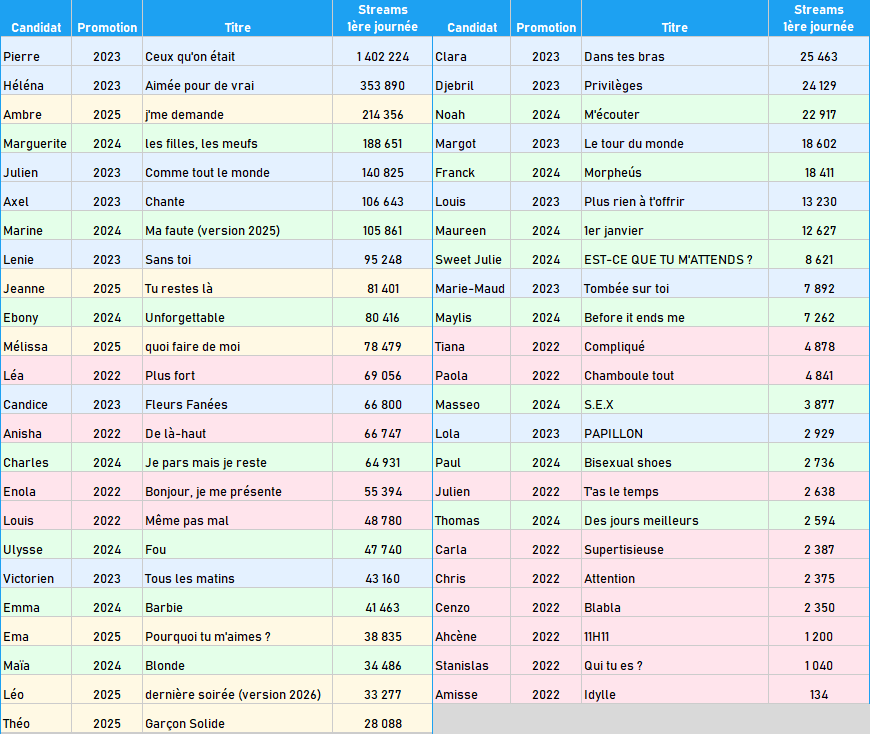The image size is (870, 734).
Task: Select candidate Ahcène
Action: click(472, 631)
